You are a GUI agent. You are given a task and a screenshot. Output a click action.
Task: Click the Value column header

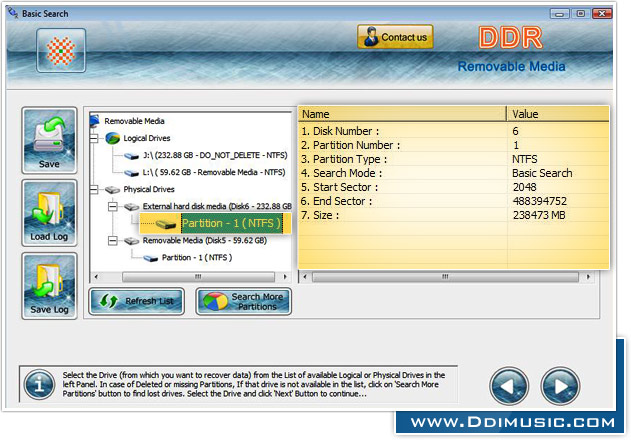click(x=558, y=114)
